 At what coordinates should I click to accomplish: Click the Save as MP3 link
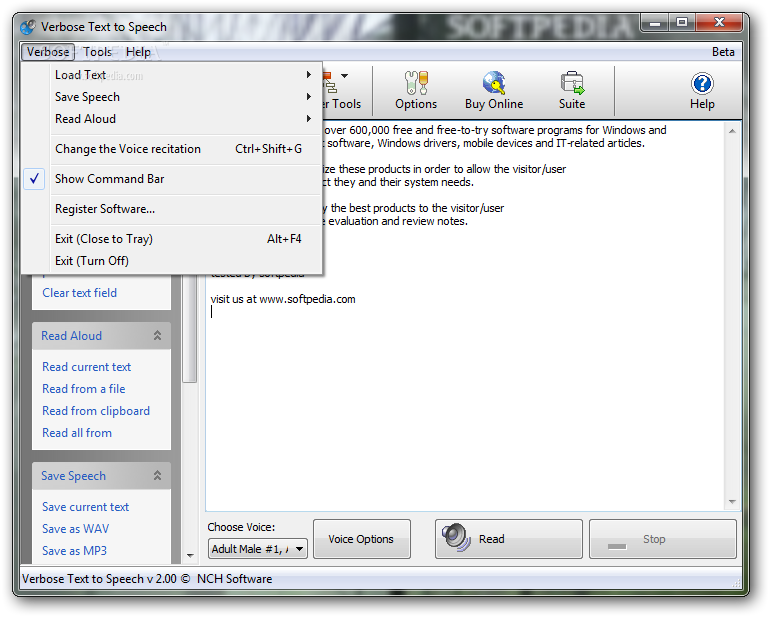(74, 551)
